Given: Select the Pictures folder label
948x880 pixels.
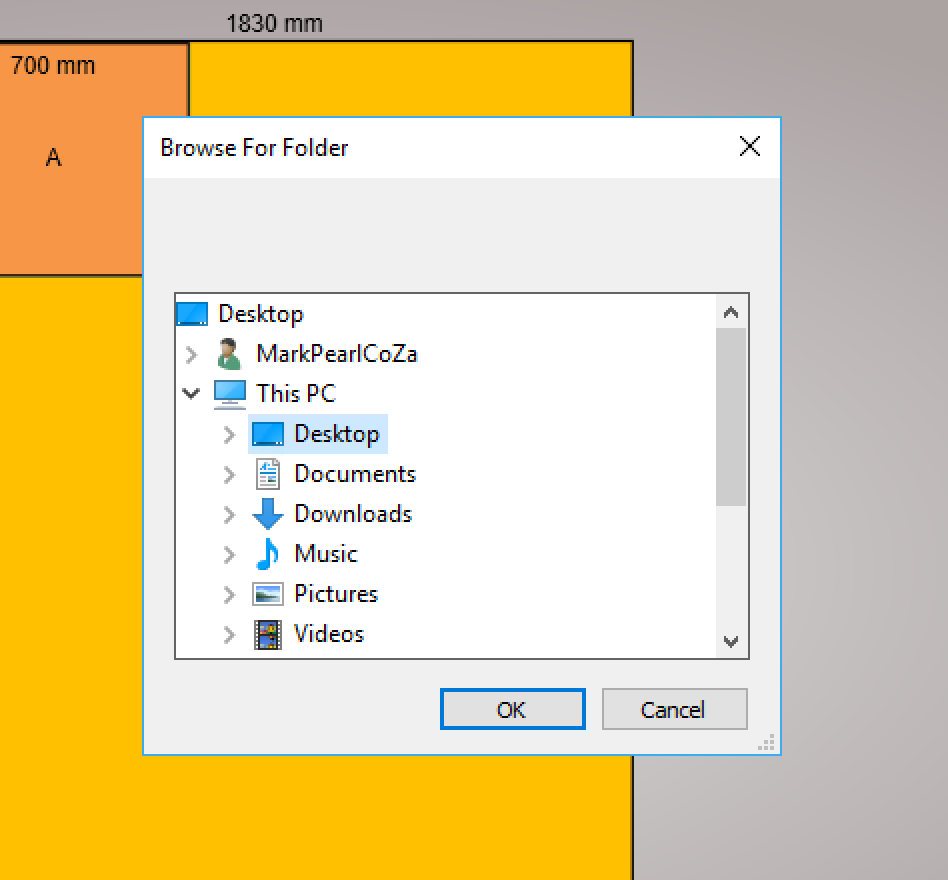Looking at the screenshot, I should (336, 594).
